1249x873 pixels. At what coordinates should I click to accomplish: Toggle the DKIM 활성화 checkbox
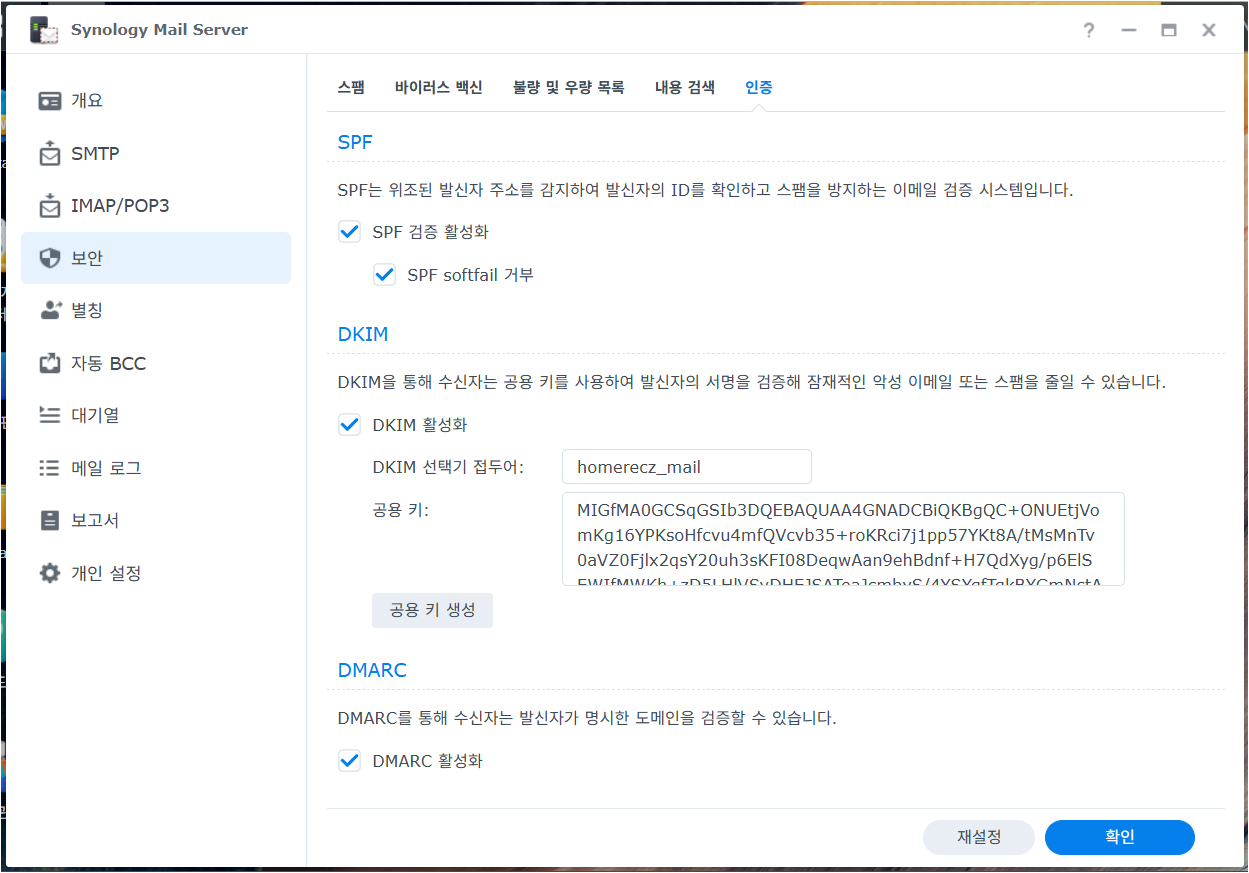(349, 424)
